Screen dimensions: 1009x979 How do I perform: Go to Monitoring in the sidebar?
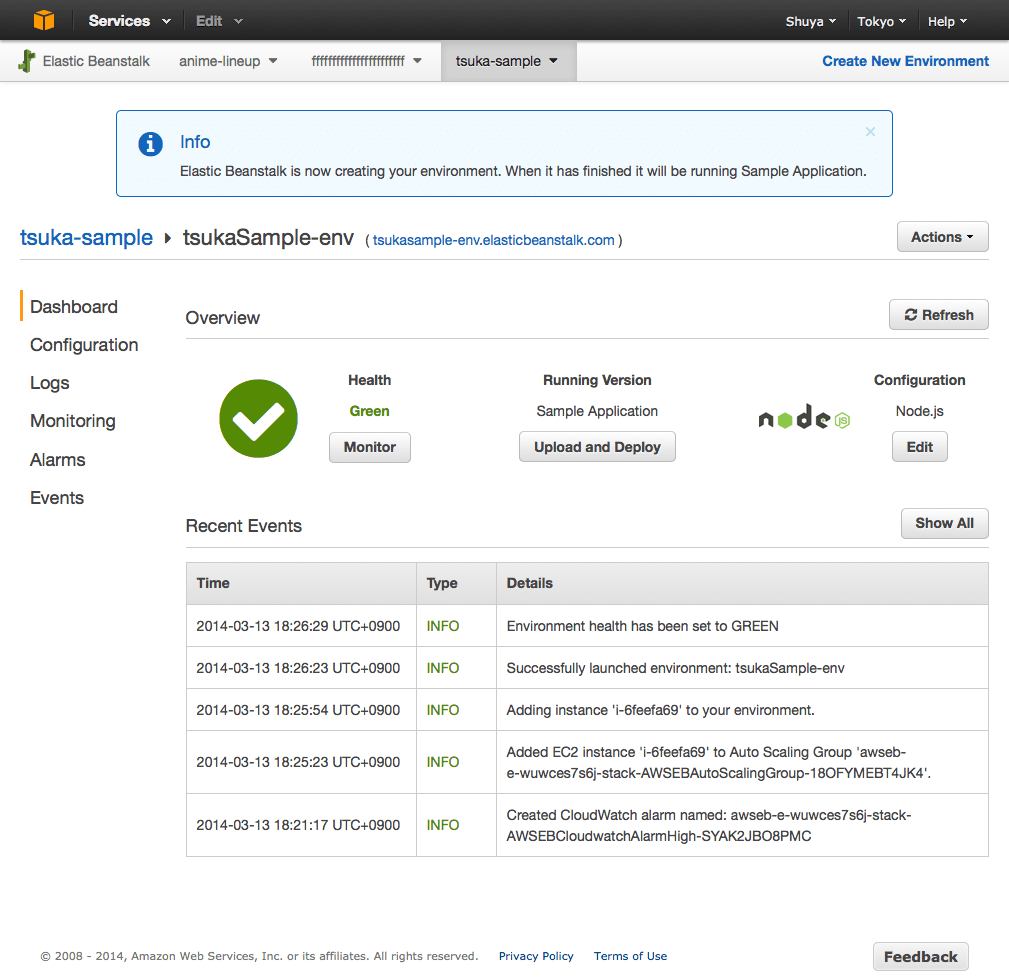(x=73, y=421)
